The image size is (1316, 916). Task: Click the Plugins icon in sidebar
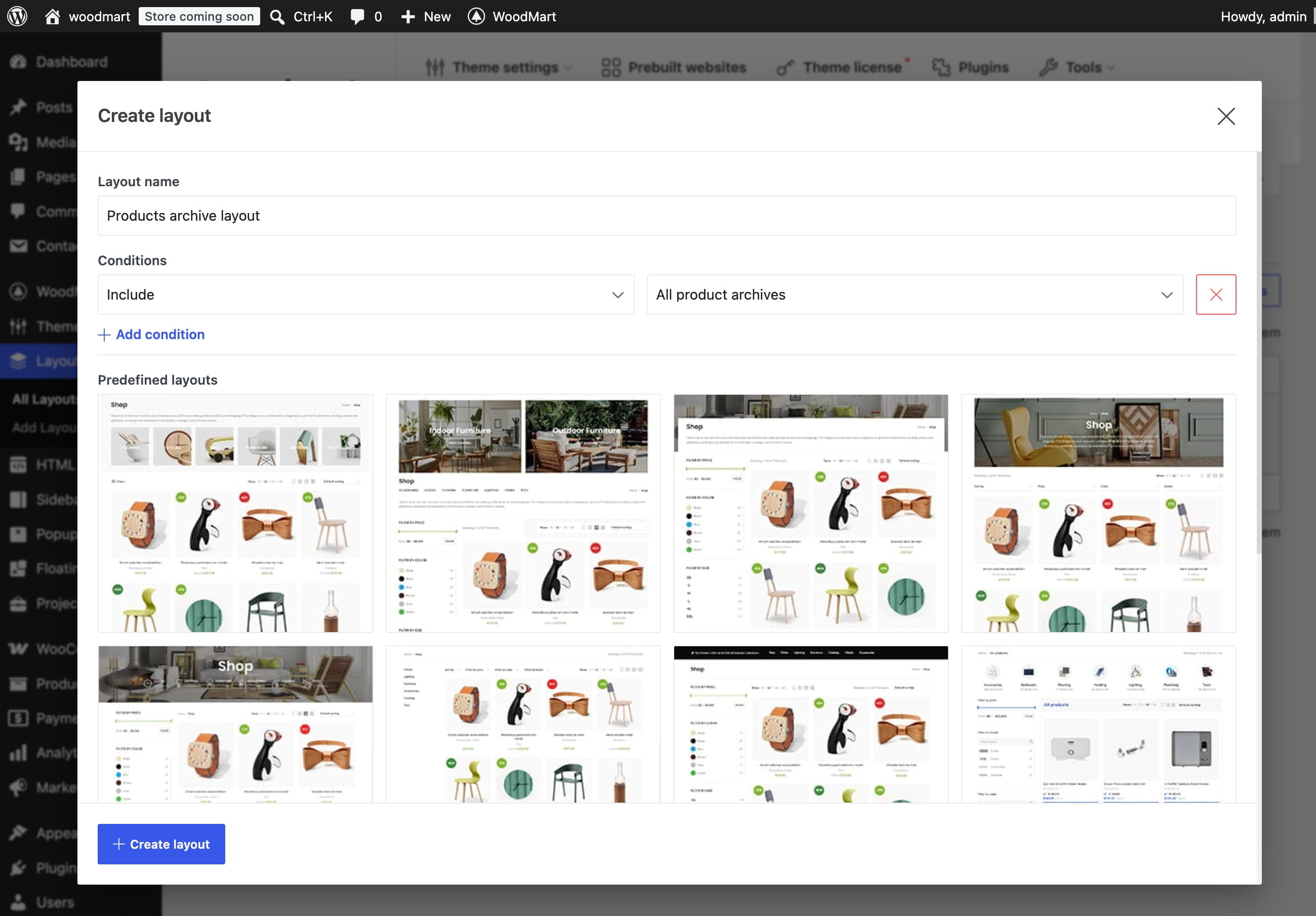click(18, 867)
